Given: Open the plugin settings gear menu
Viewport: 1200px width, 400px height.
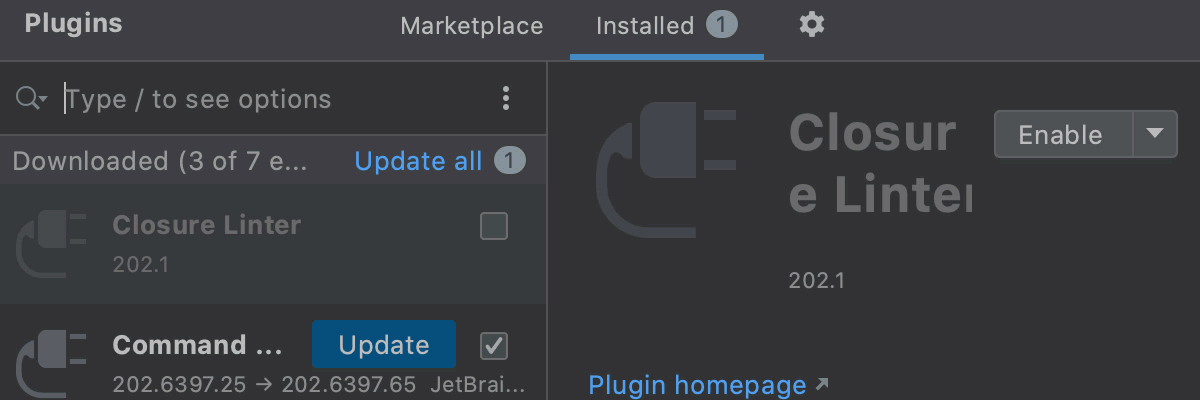Looking at the screenshot, I should pos(812,25).
